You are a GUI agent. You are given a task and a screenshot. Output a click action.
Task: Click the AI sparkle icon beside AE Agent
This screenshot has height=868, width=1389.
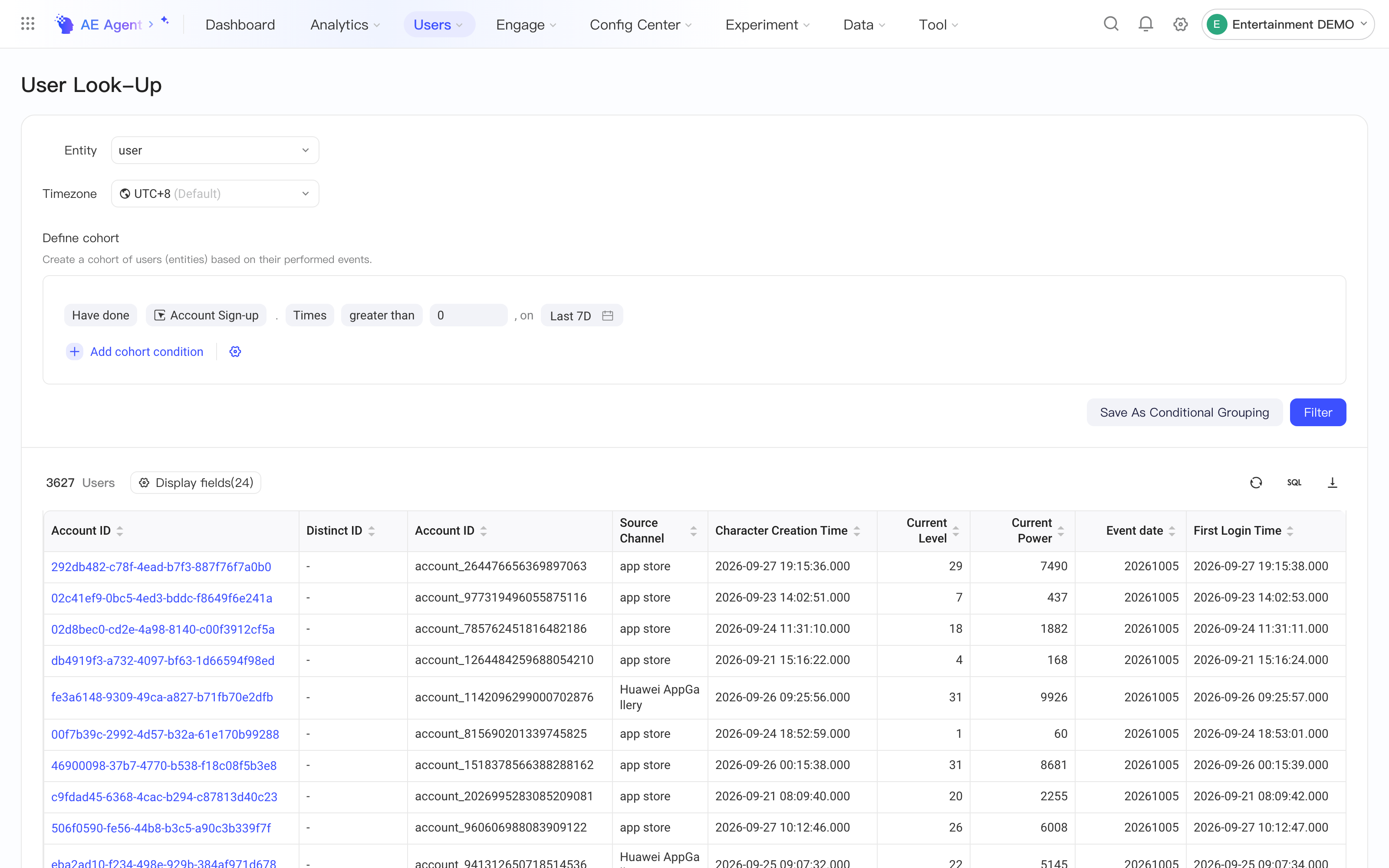click(x=165, y=21)
